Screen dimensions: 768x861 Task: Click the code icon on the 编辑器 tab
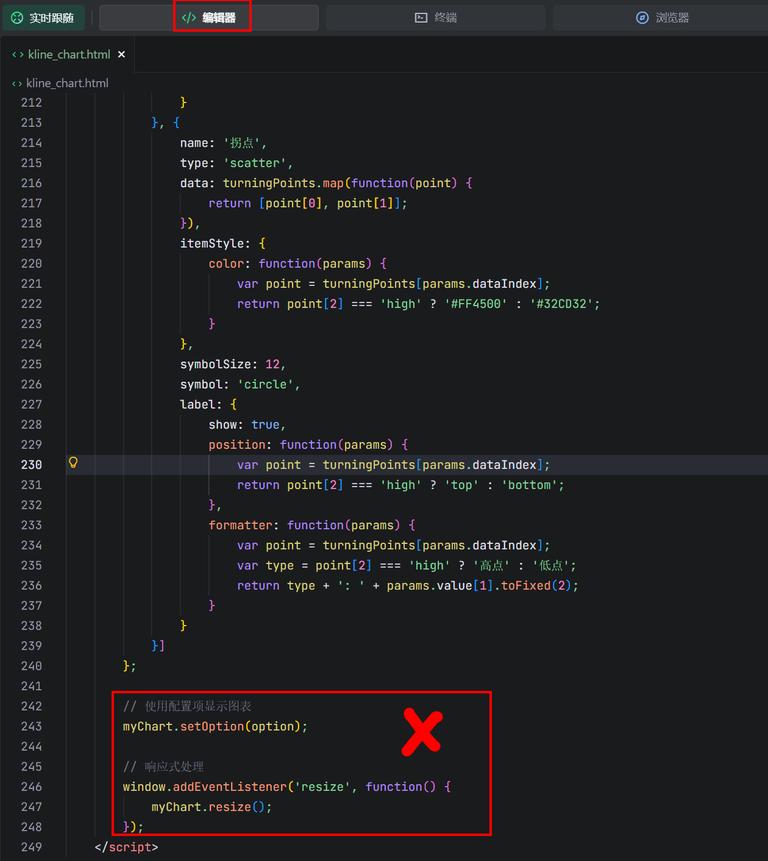pyautogui.click(x=188, y=18)
